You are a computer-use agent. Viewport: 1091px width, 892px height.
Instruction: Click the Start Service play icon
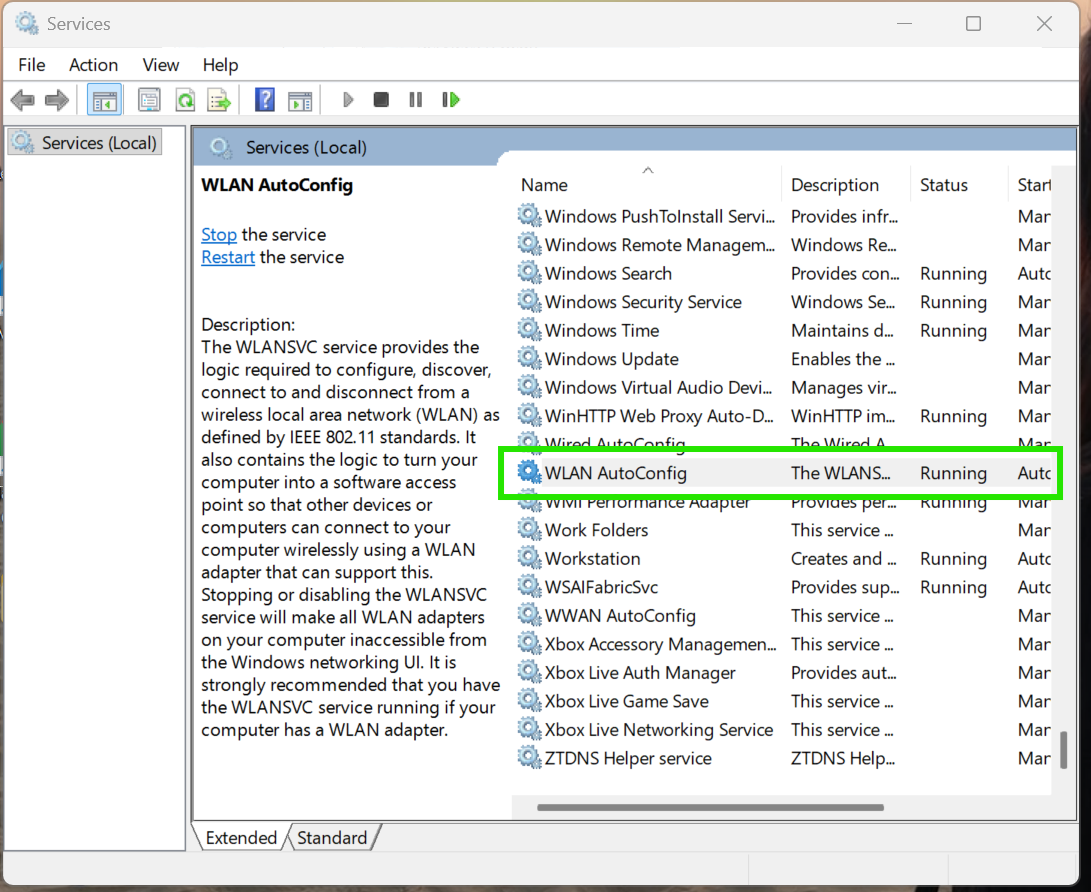click(348, 100)
